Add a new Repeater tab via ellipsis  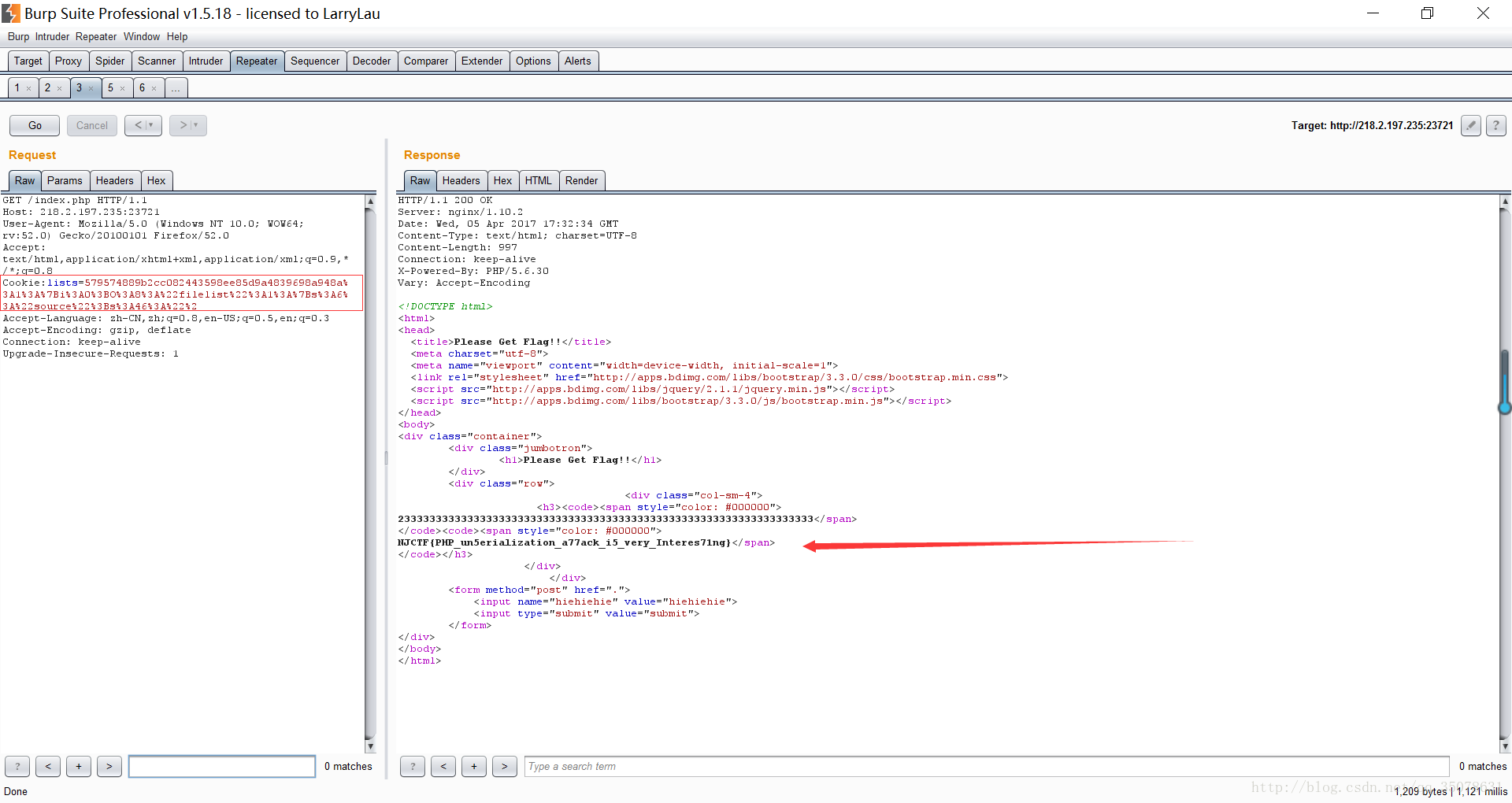tap(176, 88)
